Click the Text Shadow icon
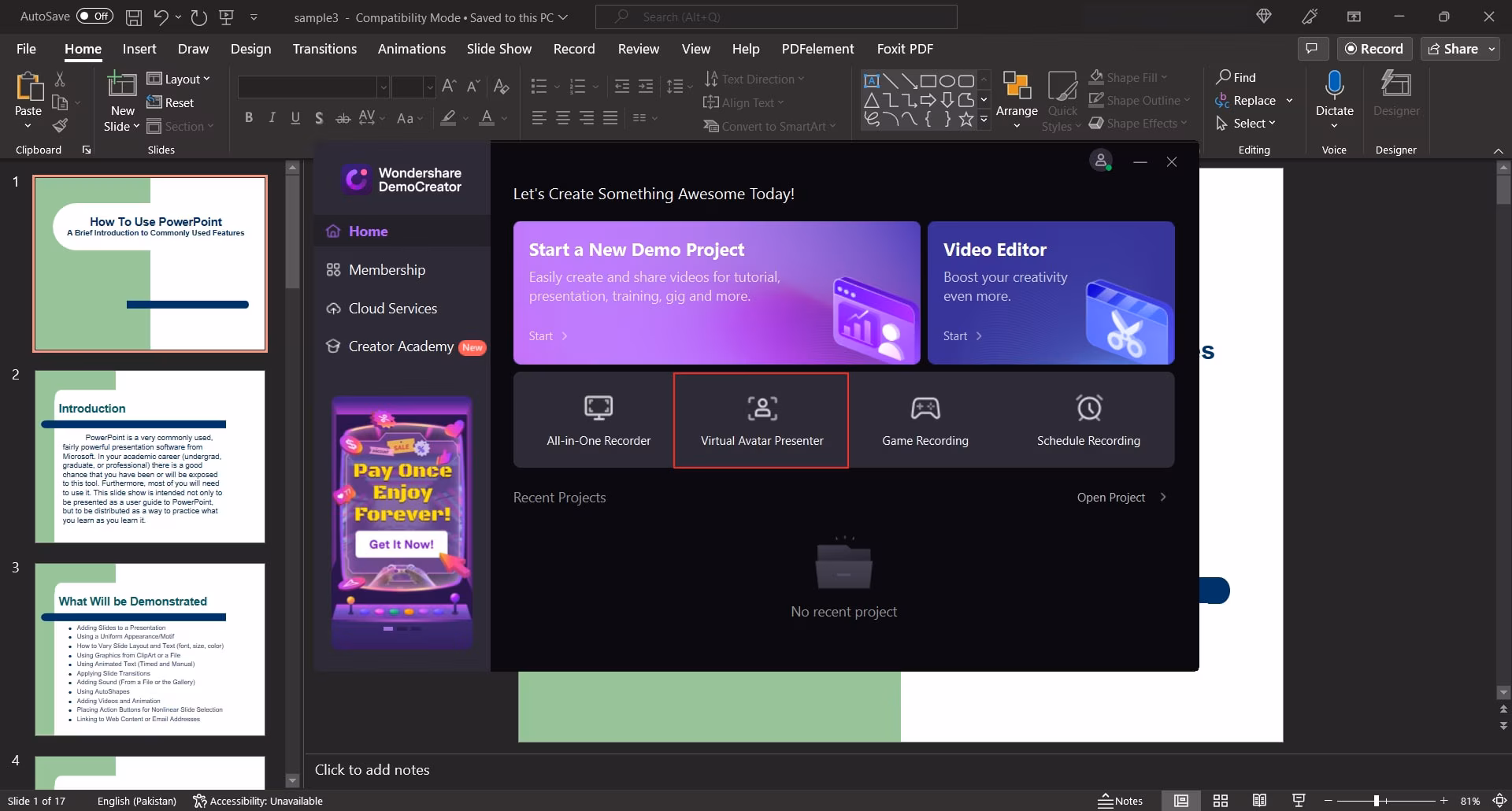 [319, 118]
